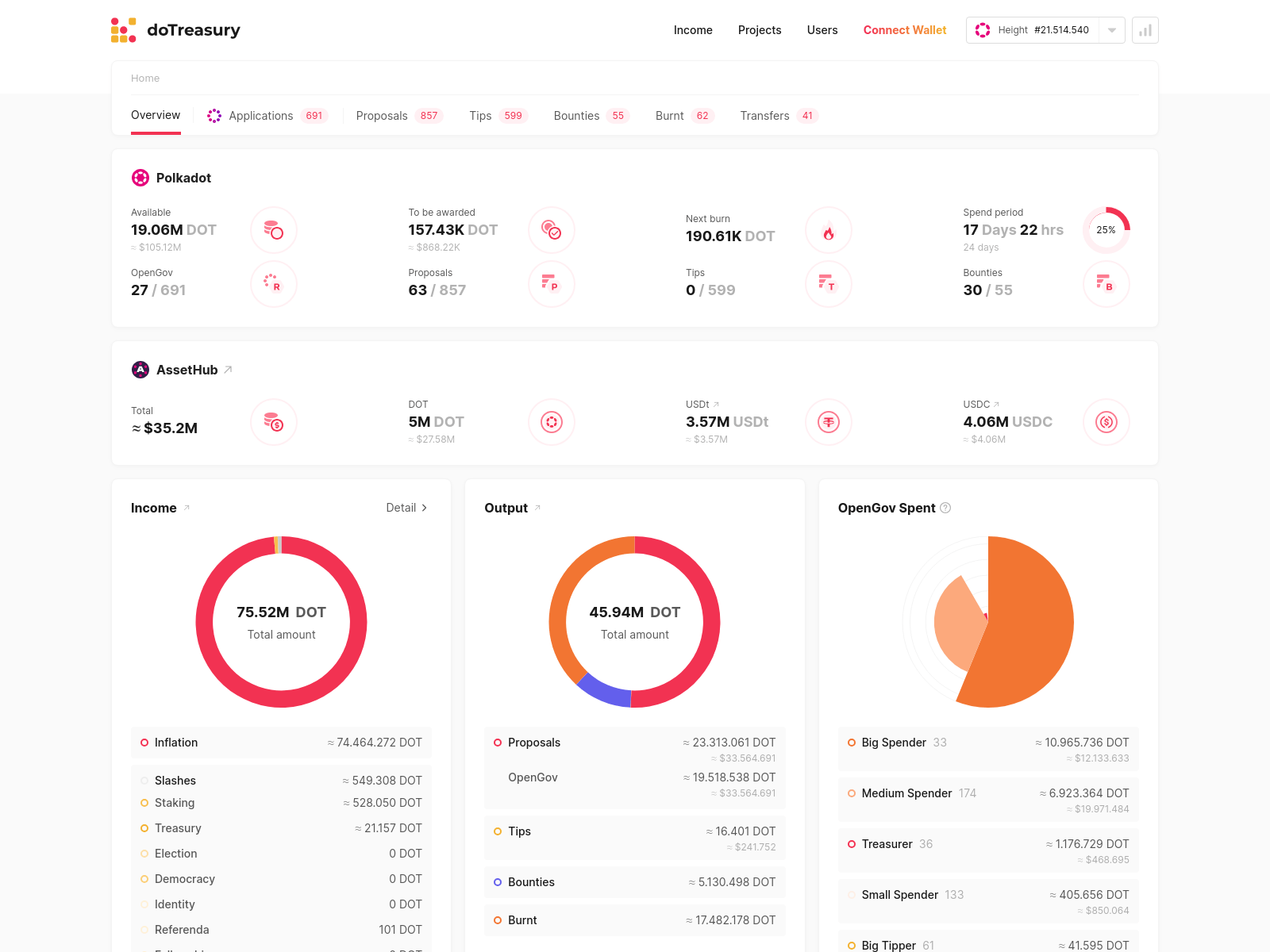Click the Polkadot network icon in Height selector
Image resolution: width=1270 pixels, height=952 pixels.
983,30
